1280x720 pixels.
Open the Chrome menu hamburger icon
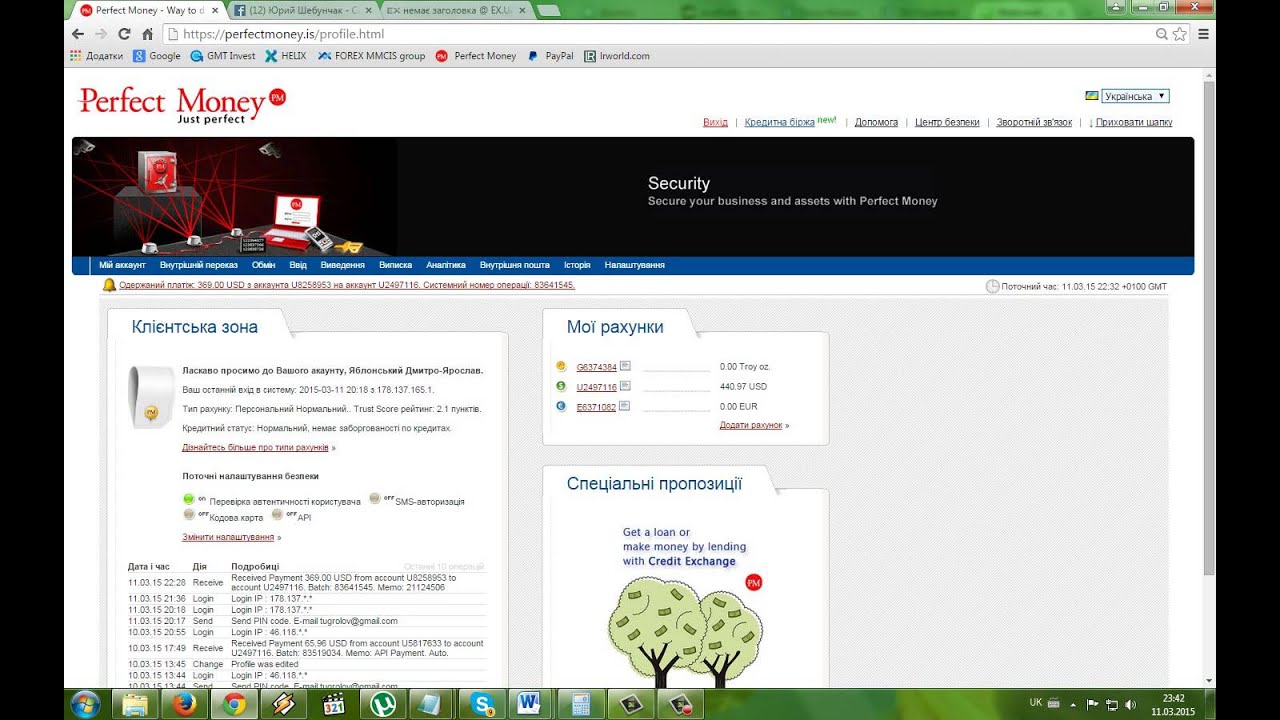point(1203,33)
